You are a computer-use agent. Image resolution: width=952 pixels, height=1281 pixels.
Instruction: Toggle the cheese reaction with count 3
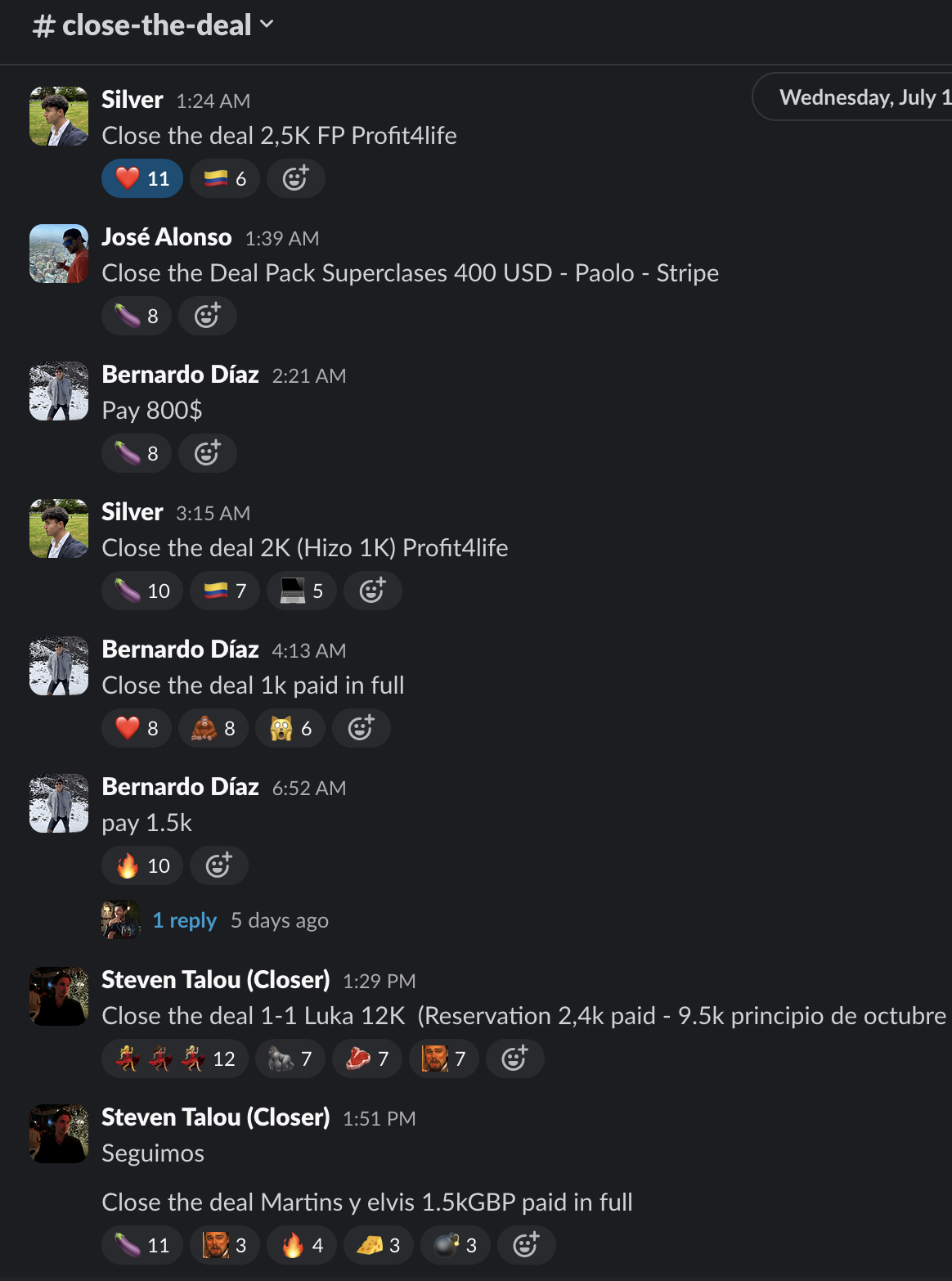pos(379,1245)
